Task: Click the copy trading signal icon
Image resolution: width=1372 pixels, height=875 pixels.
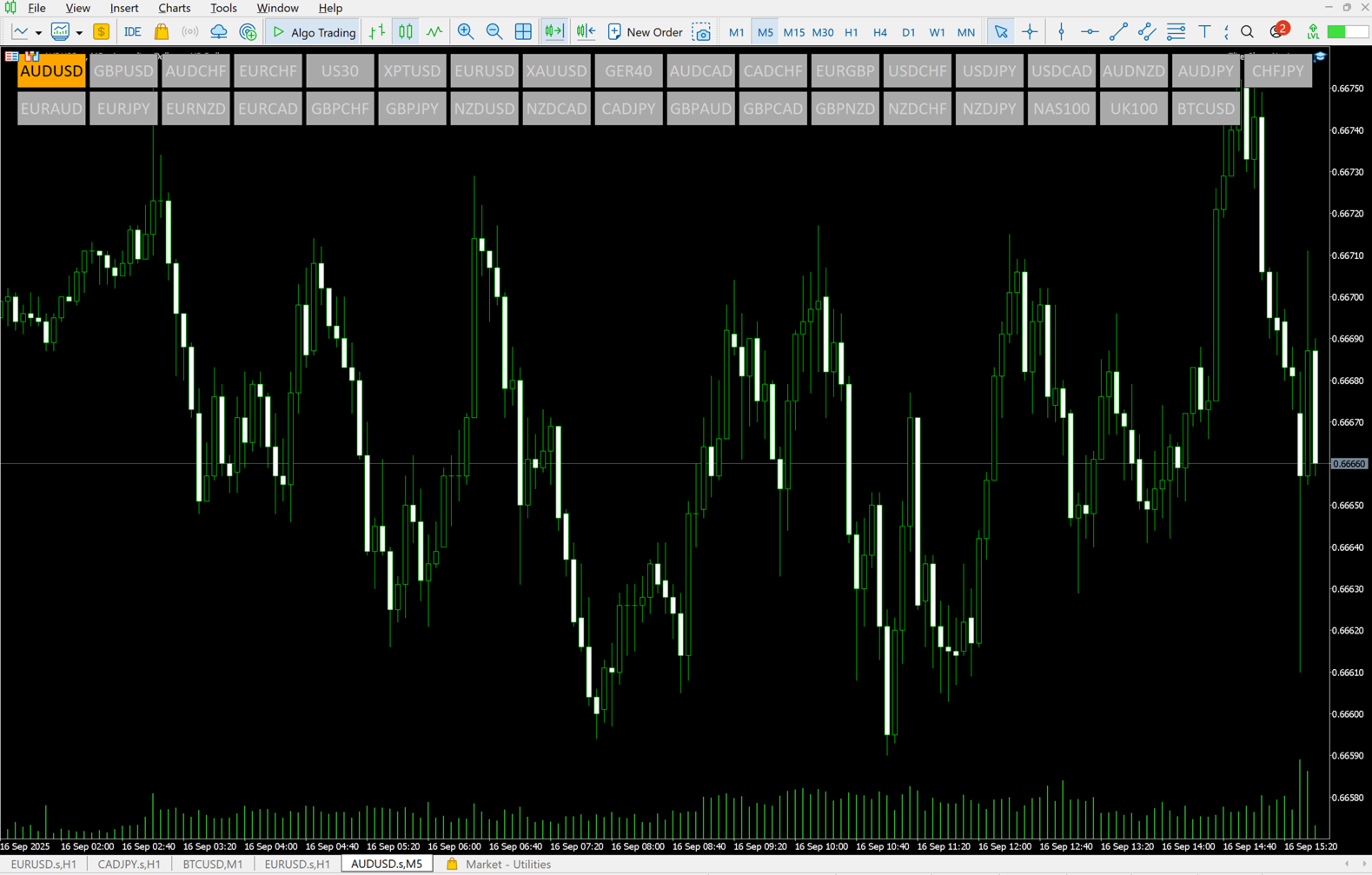Action: pos(249,32)
